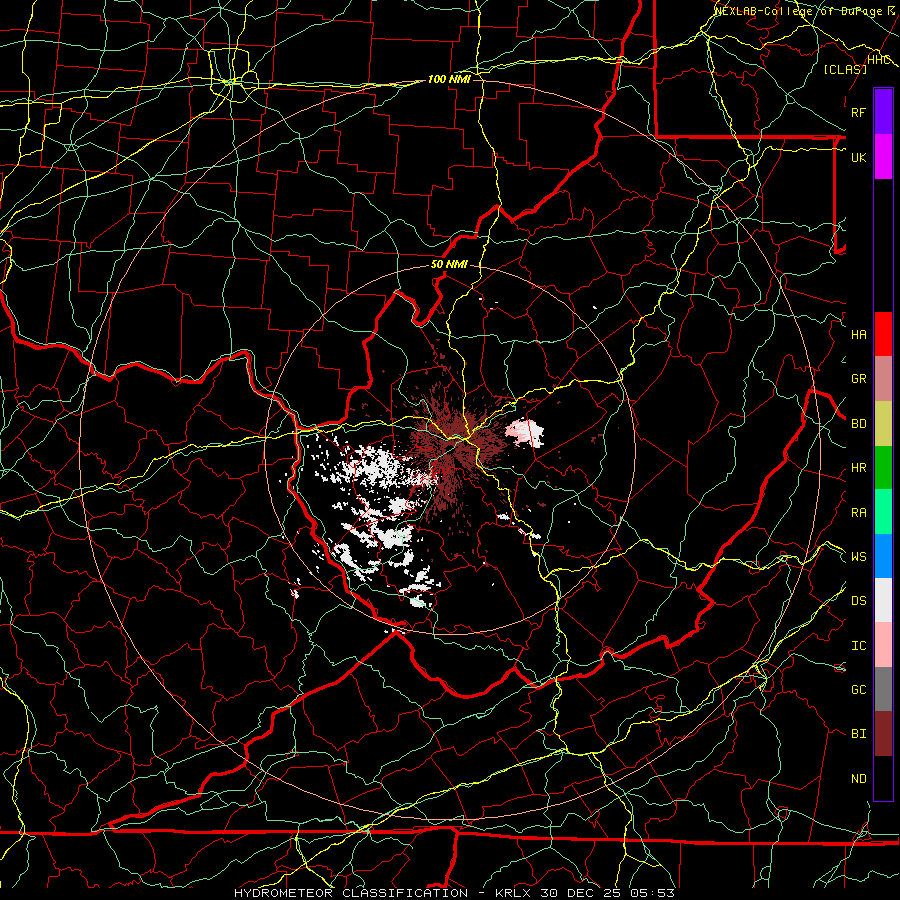900x900 pixels.
Task: Click the HR legend label
Action: coord(859,468)
